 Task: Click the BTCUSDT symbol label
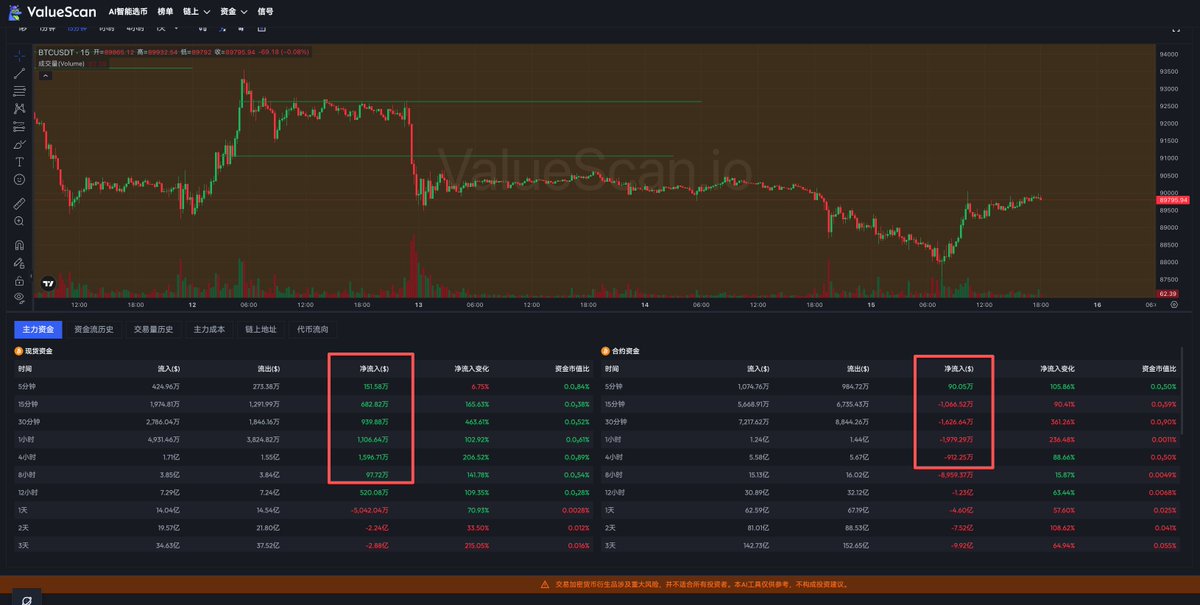click(x=56, y=52)
